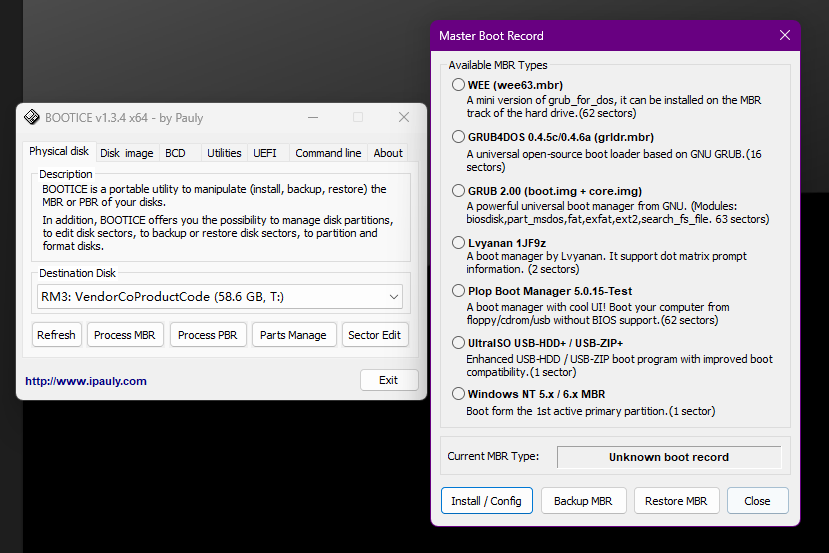The height and width of the screenshot is (553, 829).
Task: Click the BOOTICE app icon in title bar
Action: (x=32, y=117)
